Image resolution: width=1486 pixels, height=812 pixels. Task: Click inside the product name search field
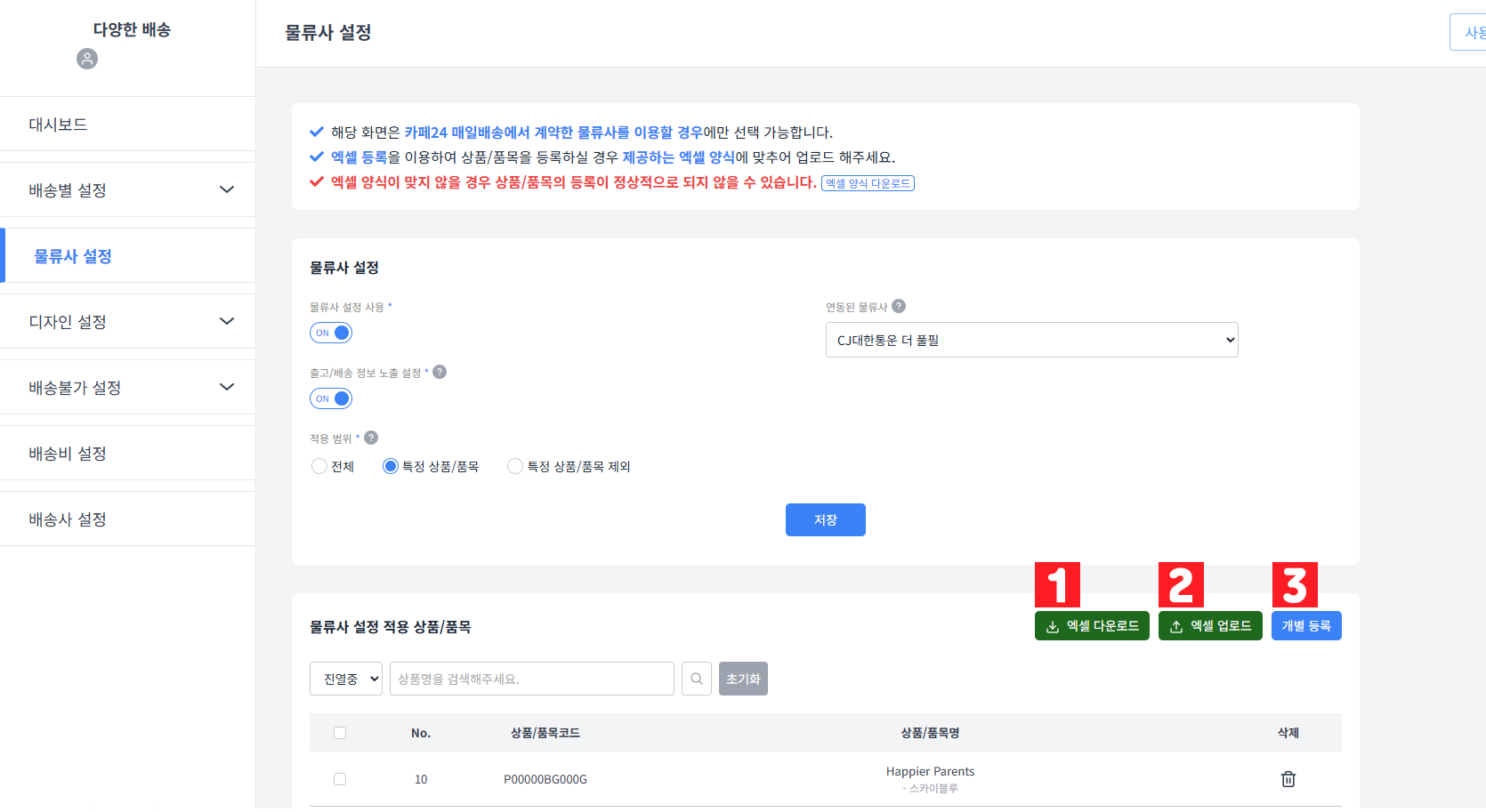531,678
